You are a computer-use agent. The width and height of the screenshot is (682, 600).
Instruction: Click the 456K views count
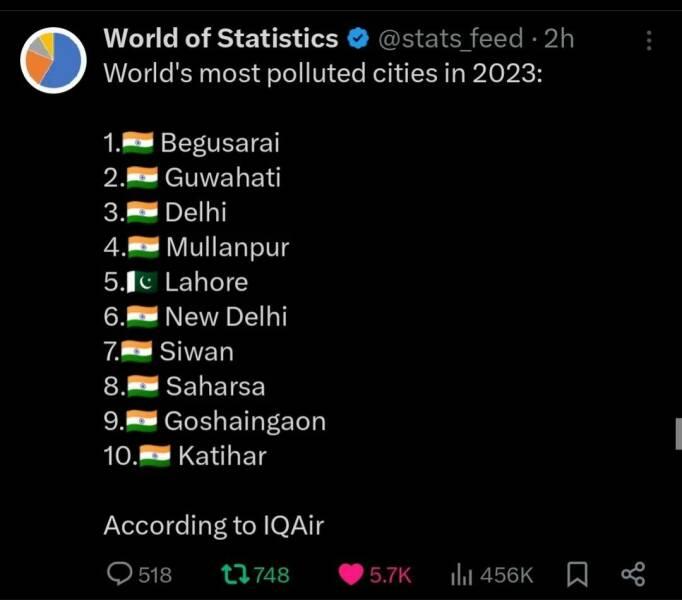click(x=506, y=575)
